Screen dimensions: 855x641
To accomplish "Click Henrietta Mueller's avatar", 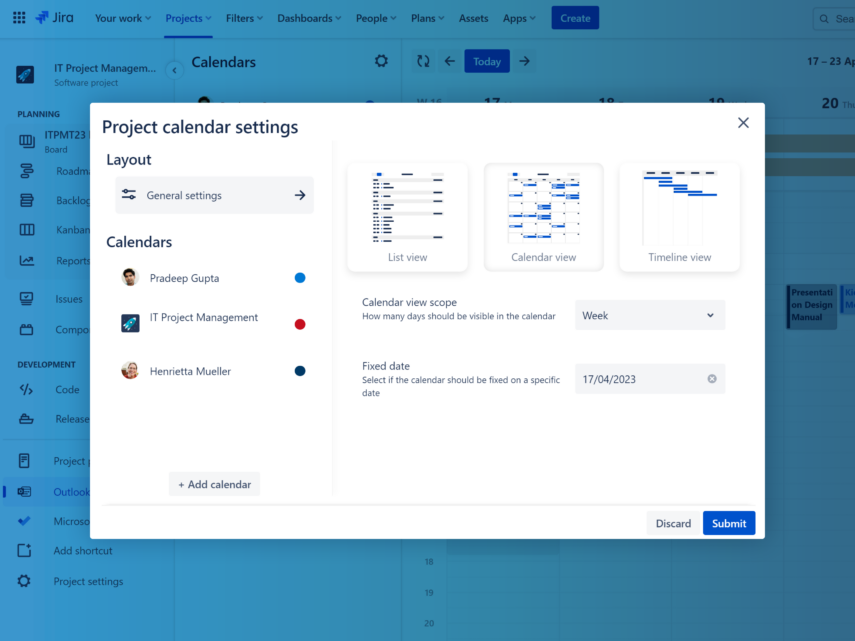I will pos(130,371).
